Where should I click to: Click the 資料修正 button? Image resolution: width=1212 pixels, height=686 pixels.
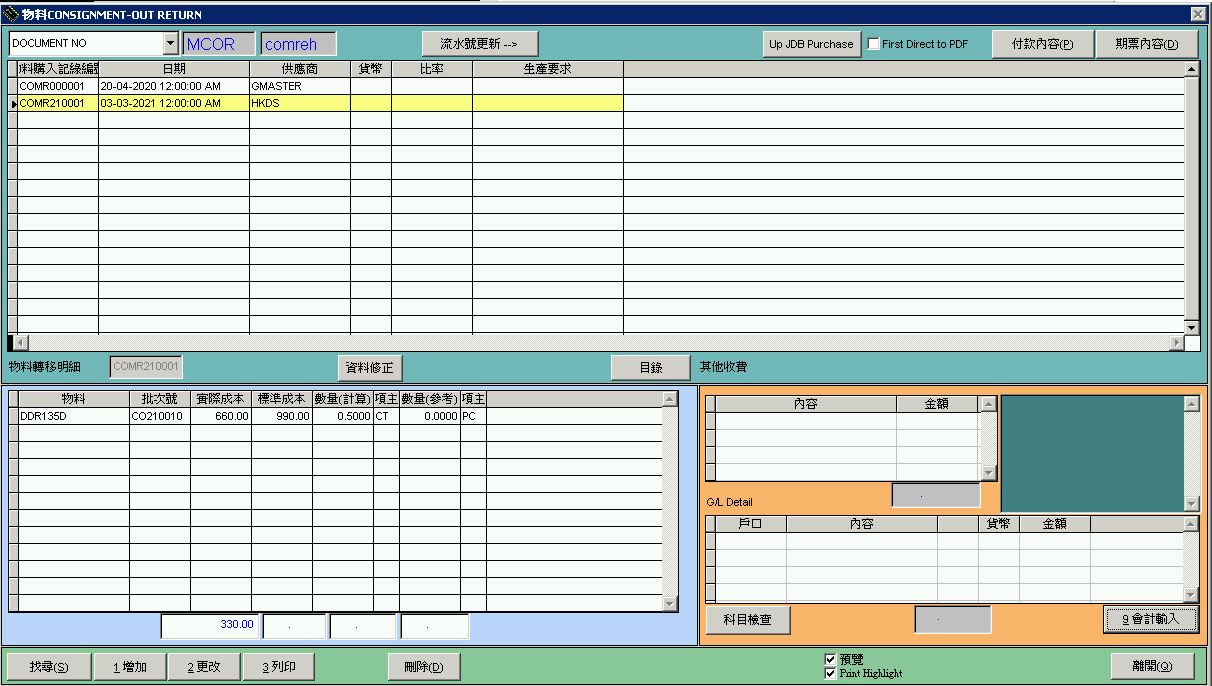[x=370, y=367]
